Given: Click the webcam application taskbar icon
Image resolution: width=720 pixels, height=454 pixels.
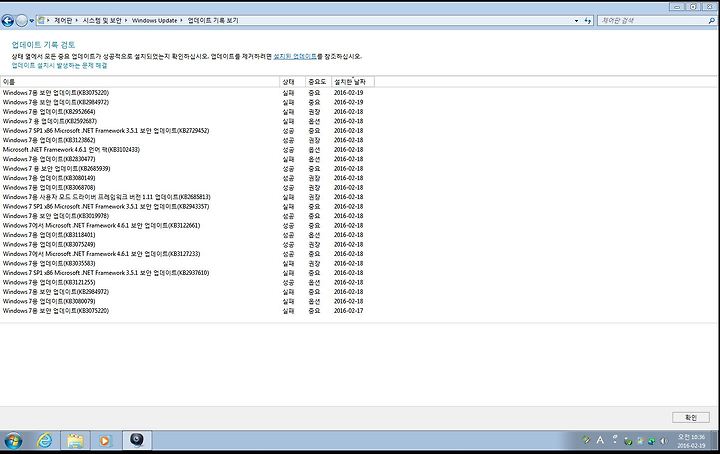Looking at the screenshot, I should (136, 440).
